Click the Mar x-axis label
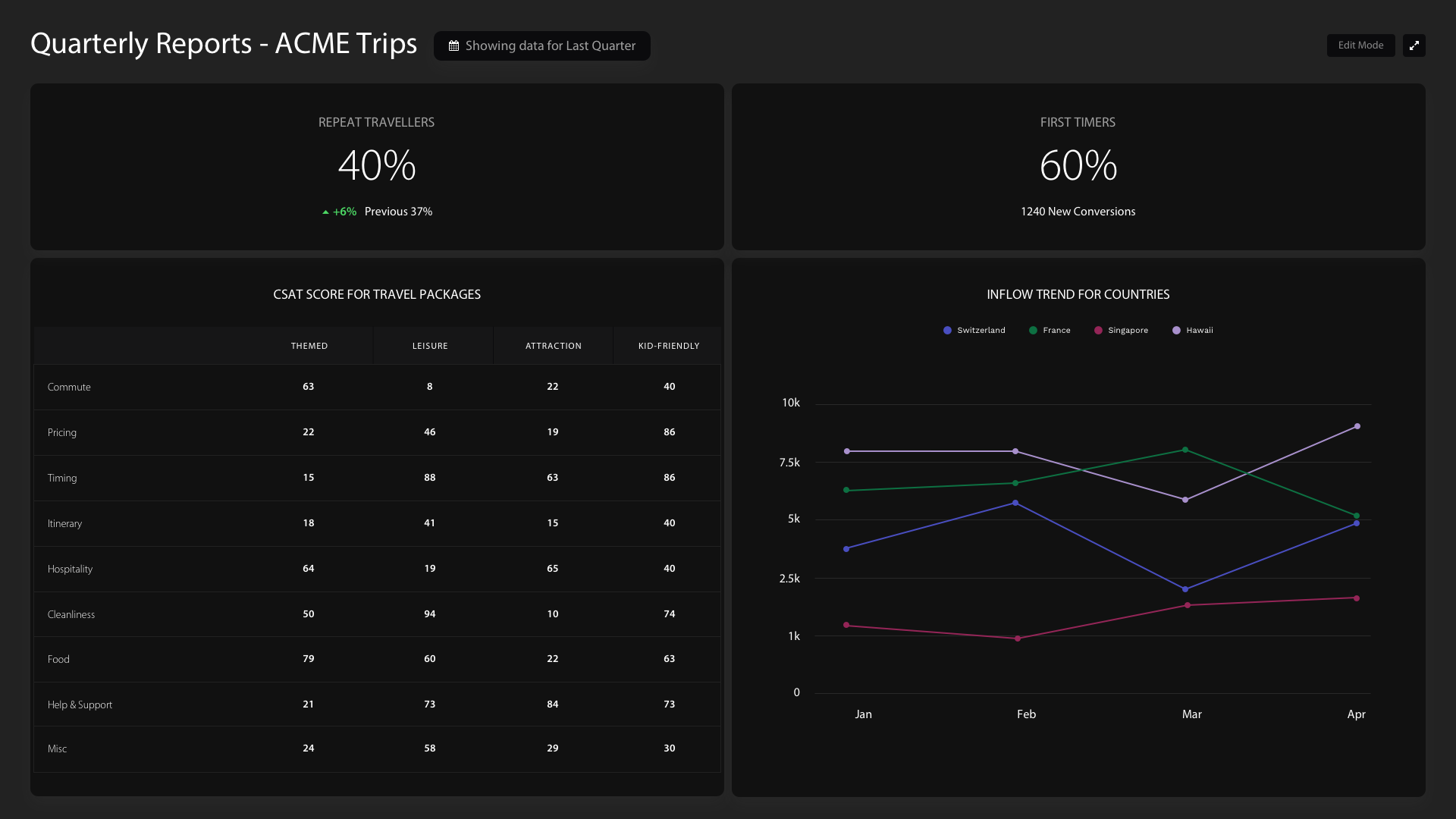 [1192, 714]
